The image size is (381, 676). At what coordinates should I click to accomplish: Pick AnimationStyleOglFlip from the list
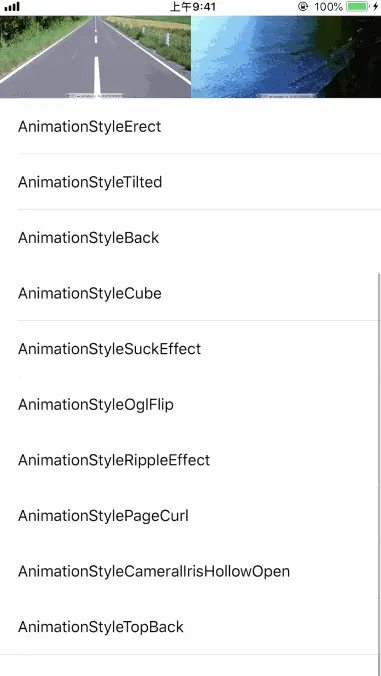(190, 404)
